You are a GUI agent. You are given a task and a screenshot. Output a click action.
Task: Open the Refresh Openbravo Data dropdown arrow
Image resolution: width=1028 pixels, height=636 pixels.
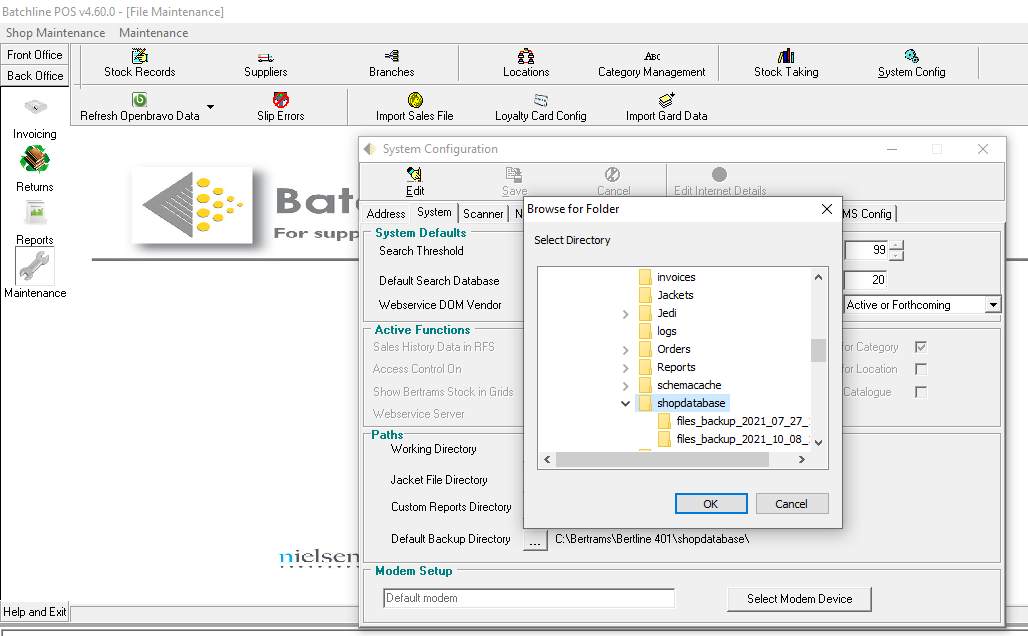tap(210, 107)
